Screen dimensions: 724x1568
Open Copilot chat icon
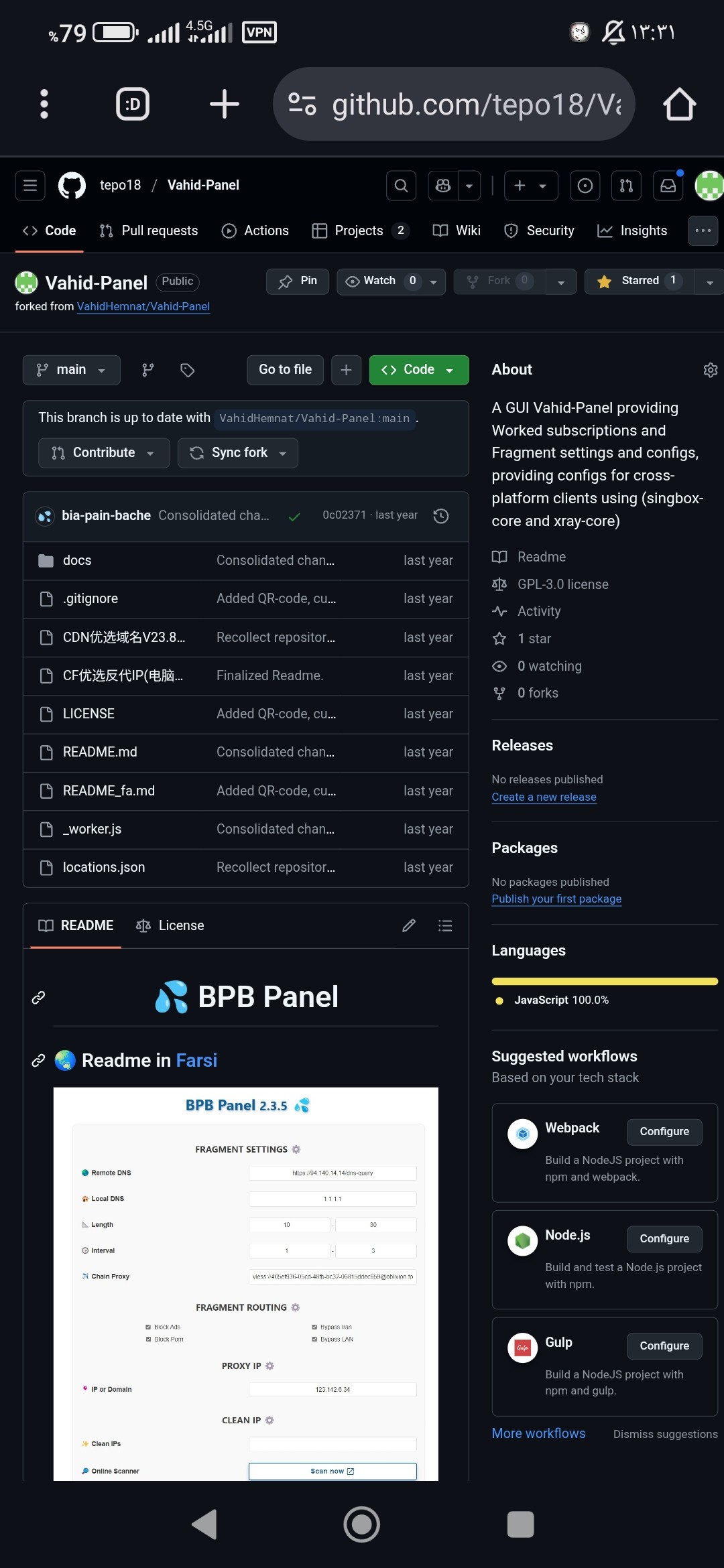pyautogui.click(x=443, y=186)
